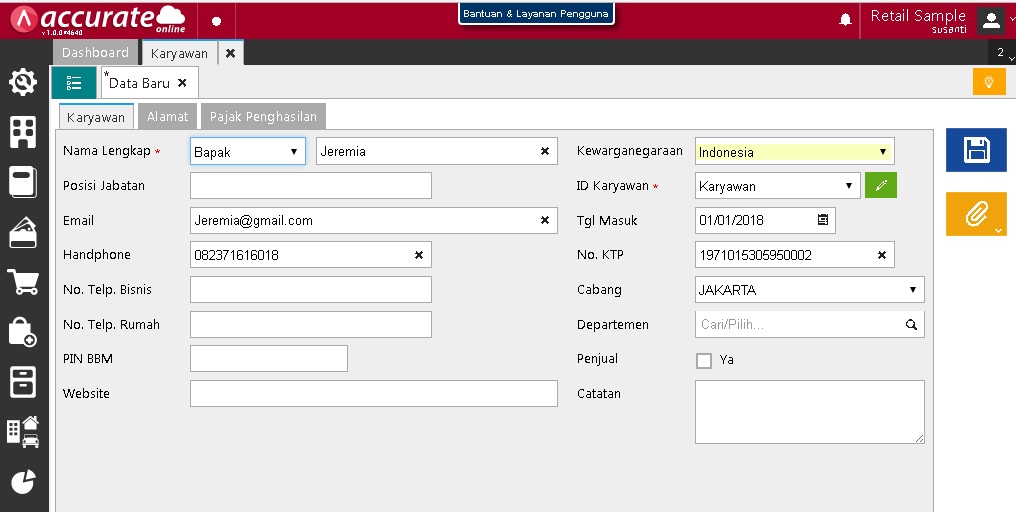Click the orange paperclip attachment button

point(976,214)
